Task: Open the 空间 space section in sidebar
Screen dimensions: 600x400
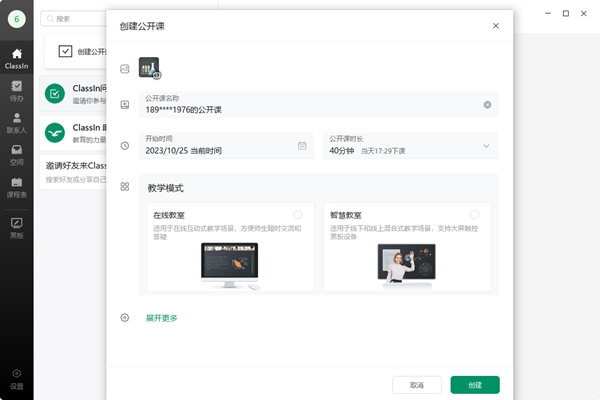Action: point(16,155)
